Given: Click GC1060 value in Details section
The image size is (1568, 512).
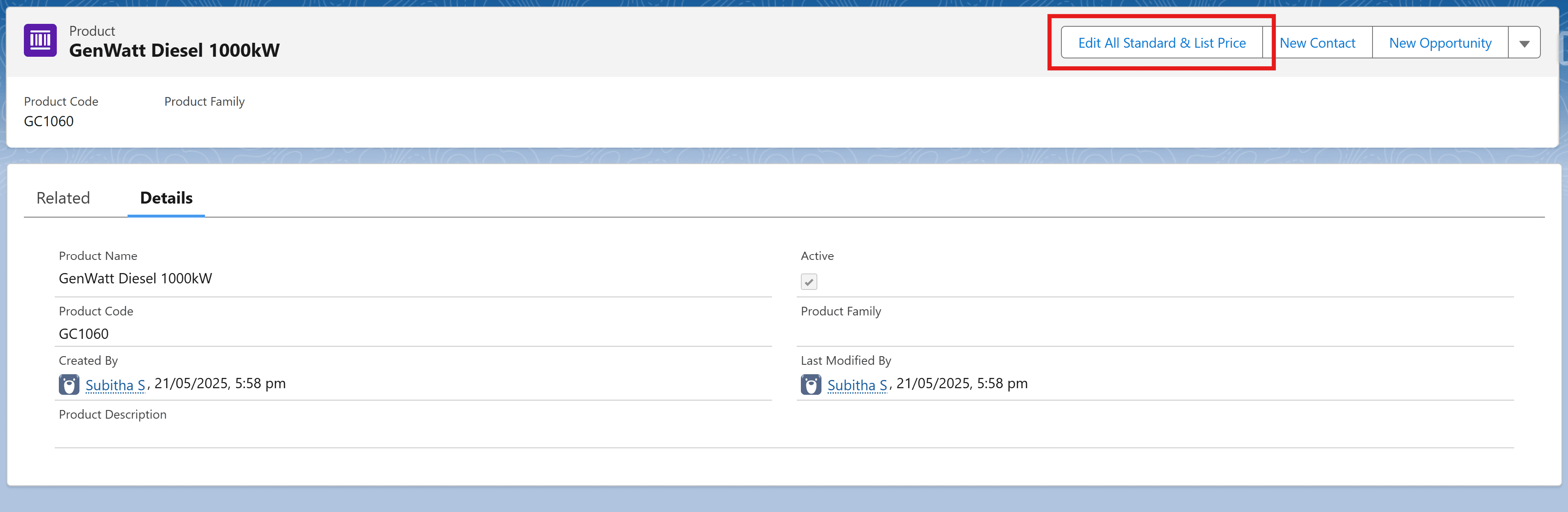Looking at the screenshot, I should (x=84, y=334).
